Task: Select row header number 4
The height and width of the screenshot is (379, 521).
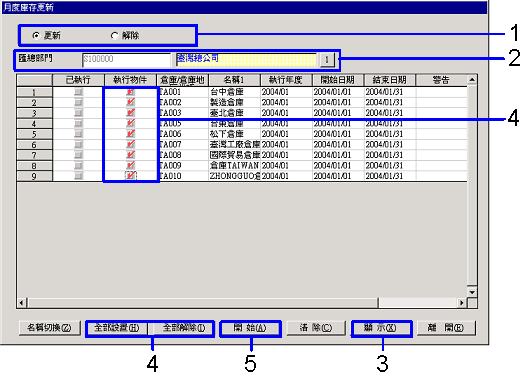Action: [x=34, y=124]
